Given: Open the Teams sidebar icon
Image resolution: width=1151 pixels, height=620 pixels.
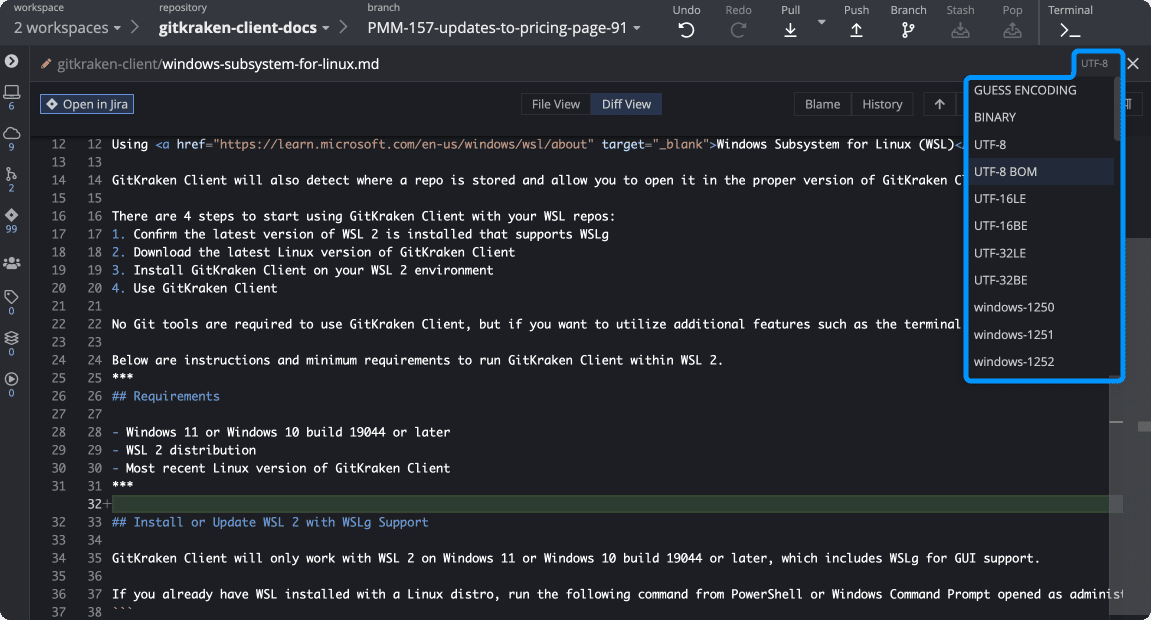Looking at the screenshot, I should coord(12,262).
